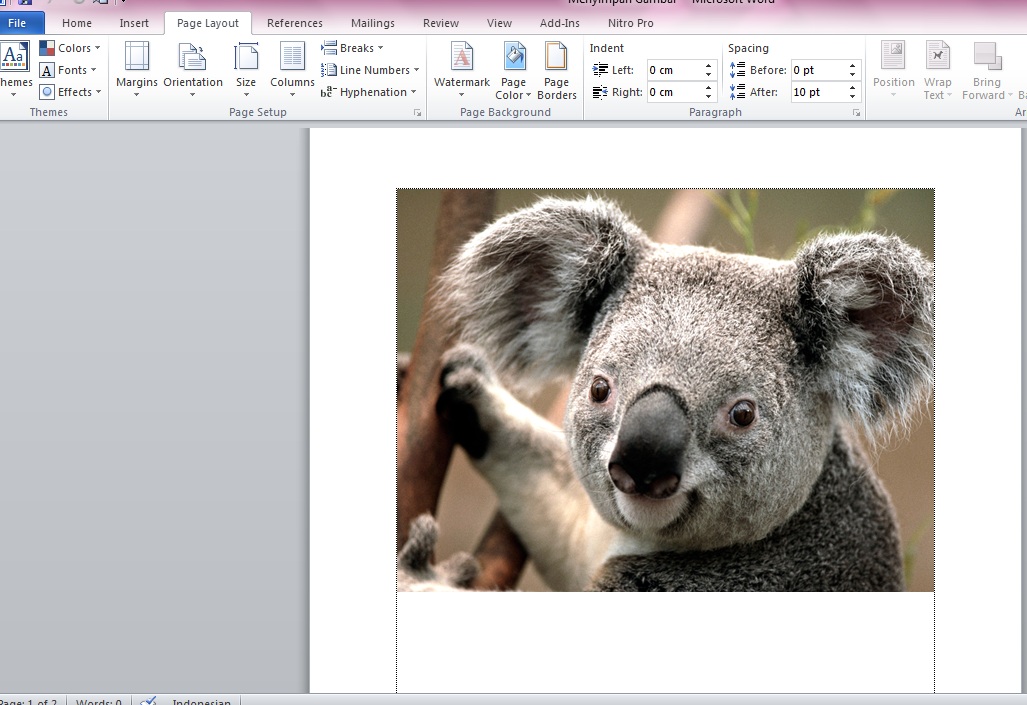
Task: Click the spell check status icon
Action: (x=148, y=701)
